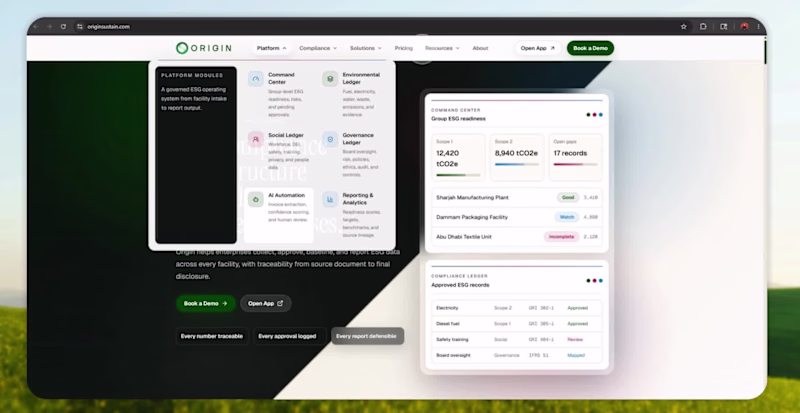Screen dimensions: 800x413
Task: Click the 'Watch' status badge
Action: (x=567, y=217)
